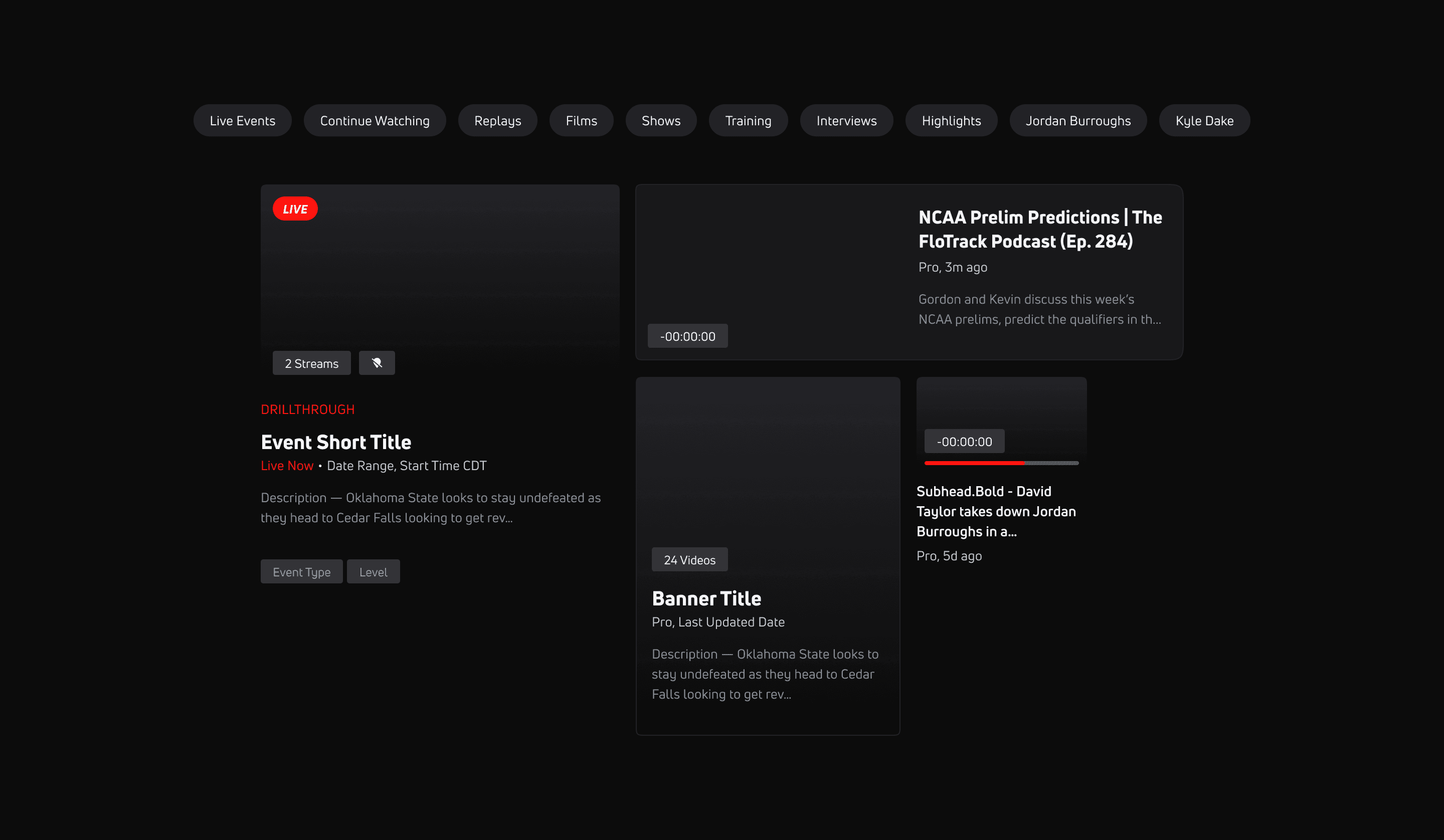Open Event Short Title heading
1444x840 pixels.
point(336,442)
